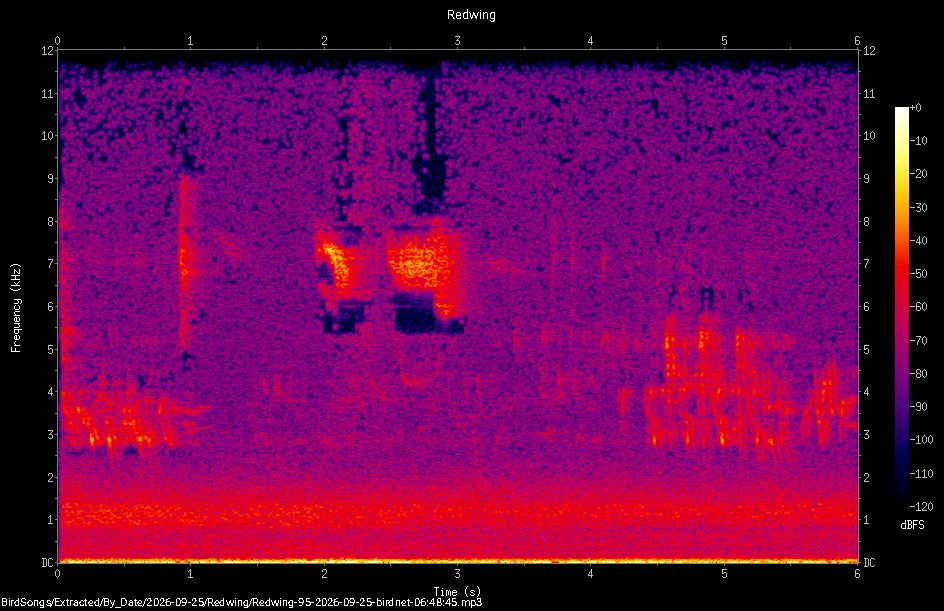The image size is (944, 611).
Task: Click the "DC" label on the left frequency axis
Action: (x=47, y=563)
